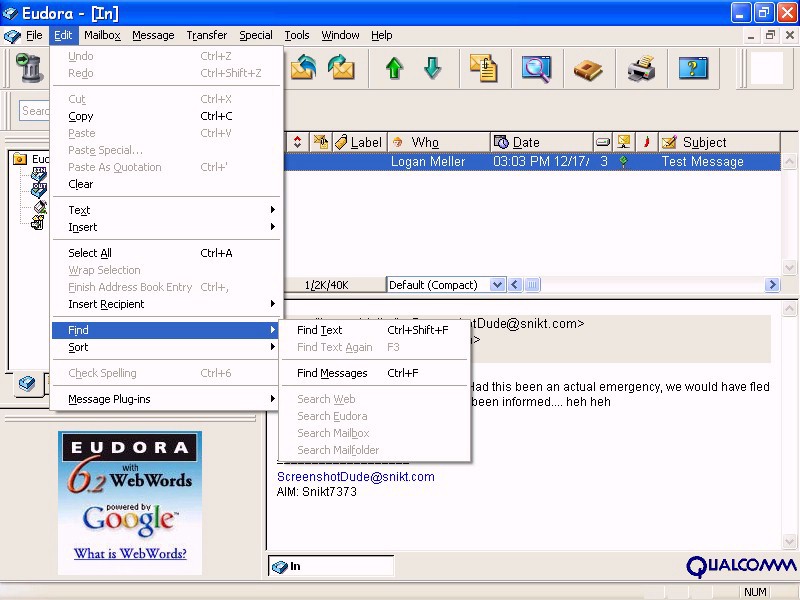Open the Address Book icon
The image size is (800, 600).
588,69
